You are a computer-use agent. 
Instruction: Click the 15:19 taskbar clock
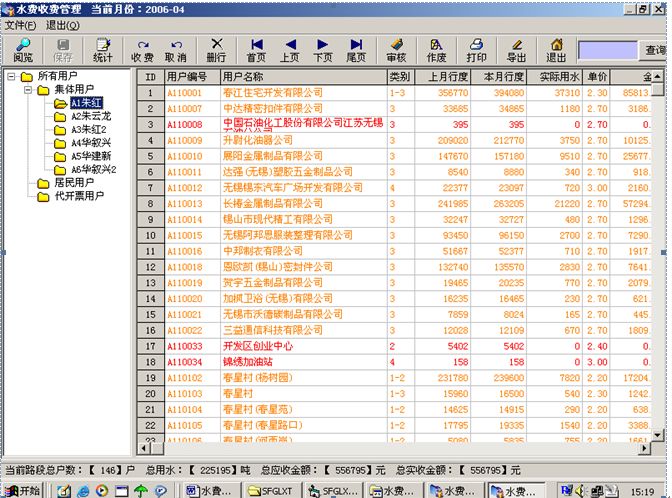pyautogui.click(x=642, y=492)
